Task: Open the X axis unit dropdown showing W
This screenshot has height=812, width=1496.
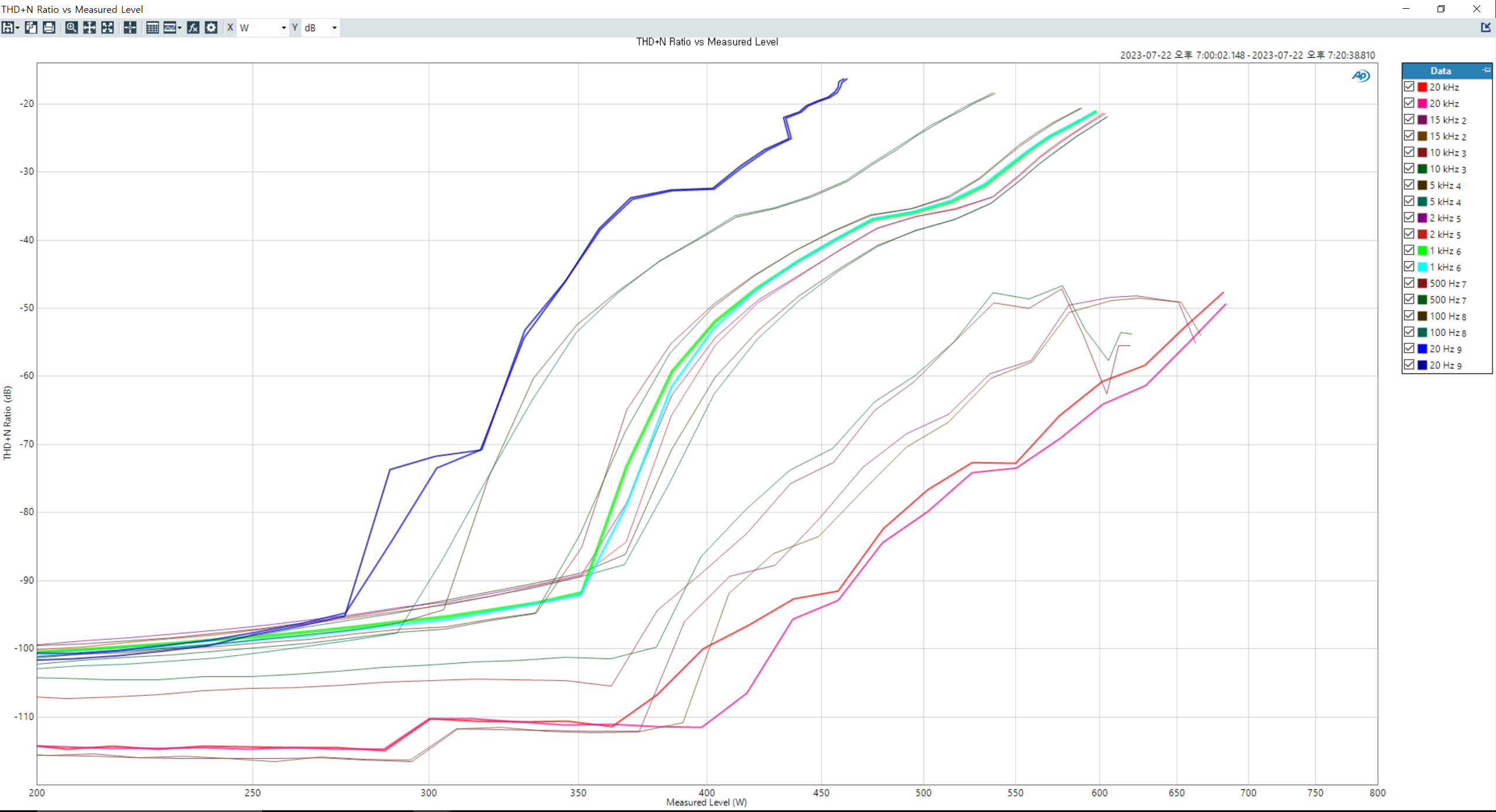Action: point(263,27)
